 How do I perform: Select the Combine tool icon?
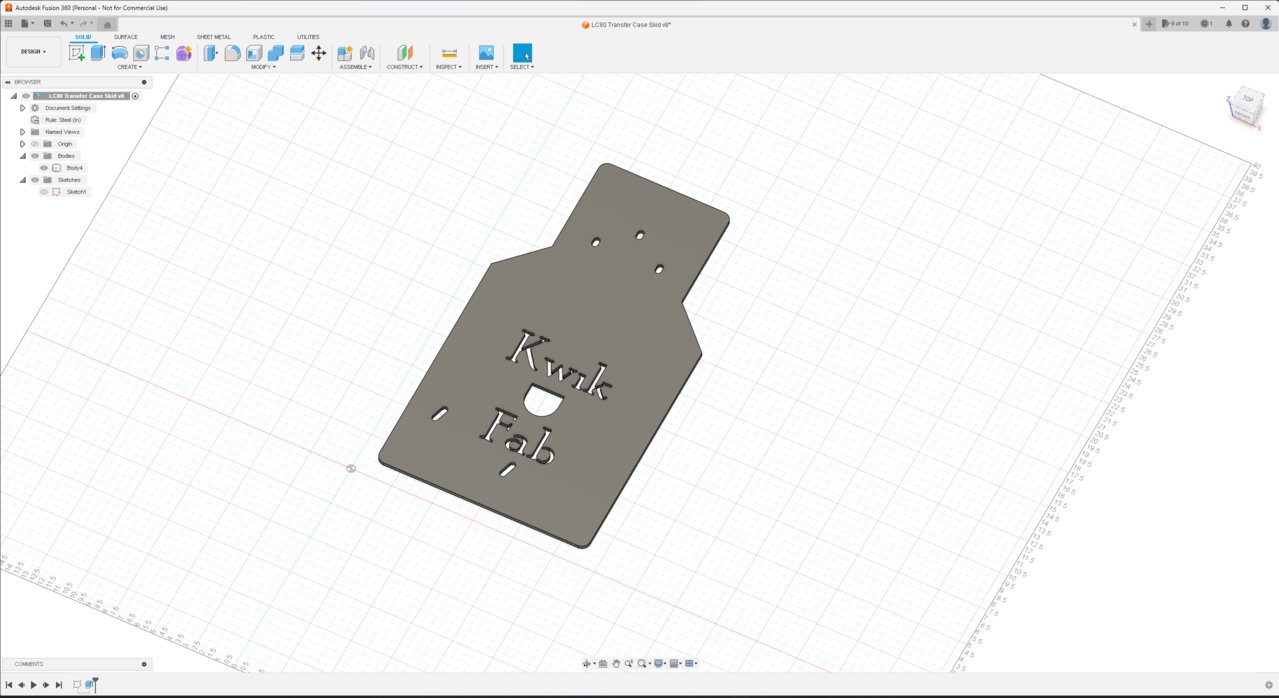[x=276, y=53]
